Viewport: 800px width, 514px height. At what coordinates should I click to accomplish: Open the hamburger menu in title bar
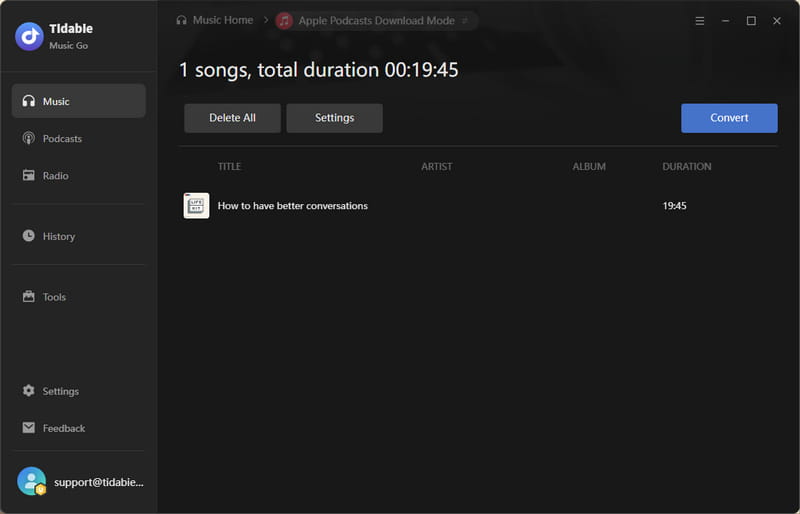[699, 21]
